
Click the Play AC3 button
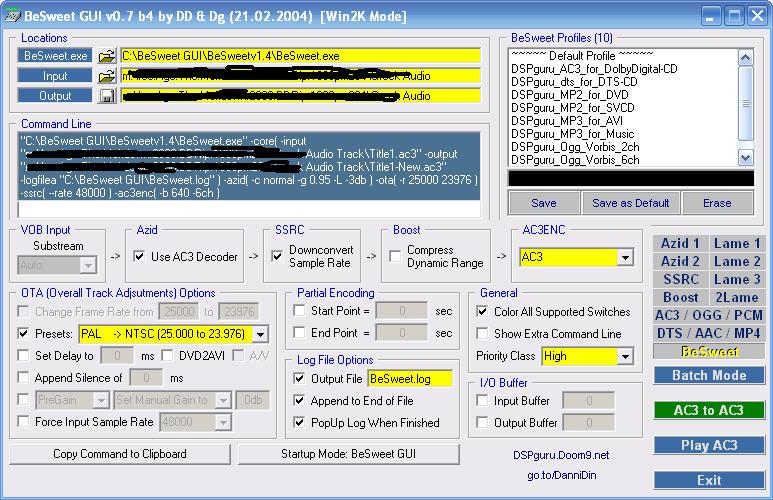point(709,445)
